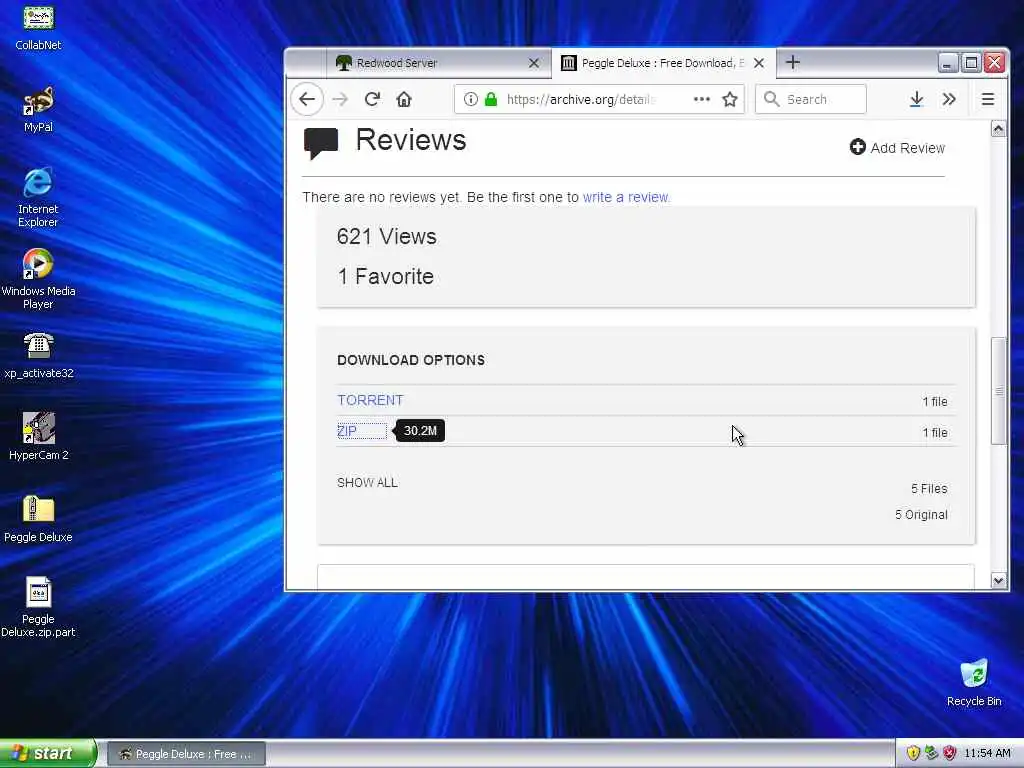Click page scrollbar down arrow

click(998, 581)
